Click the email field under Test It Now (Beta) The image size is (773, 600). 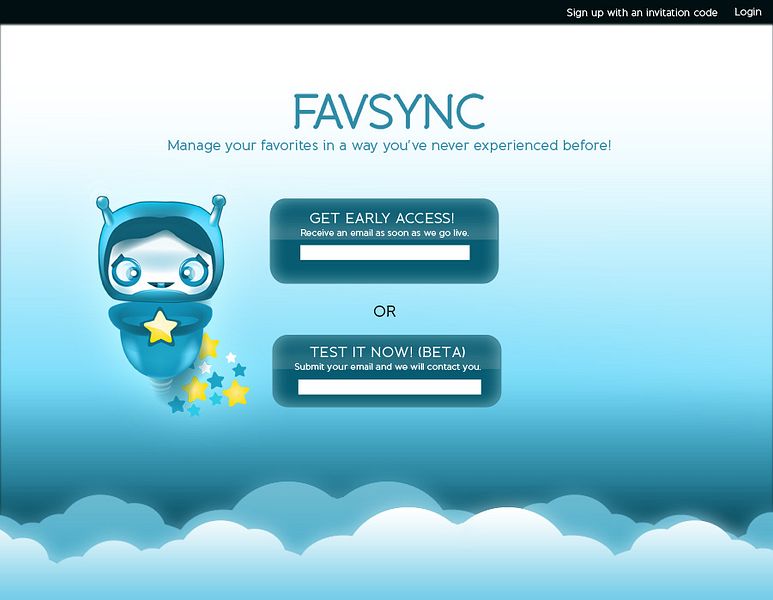389,387
